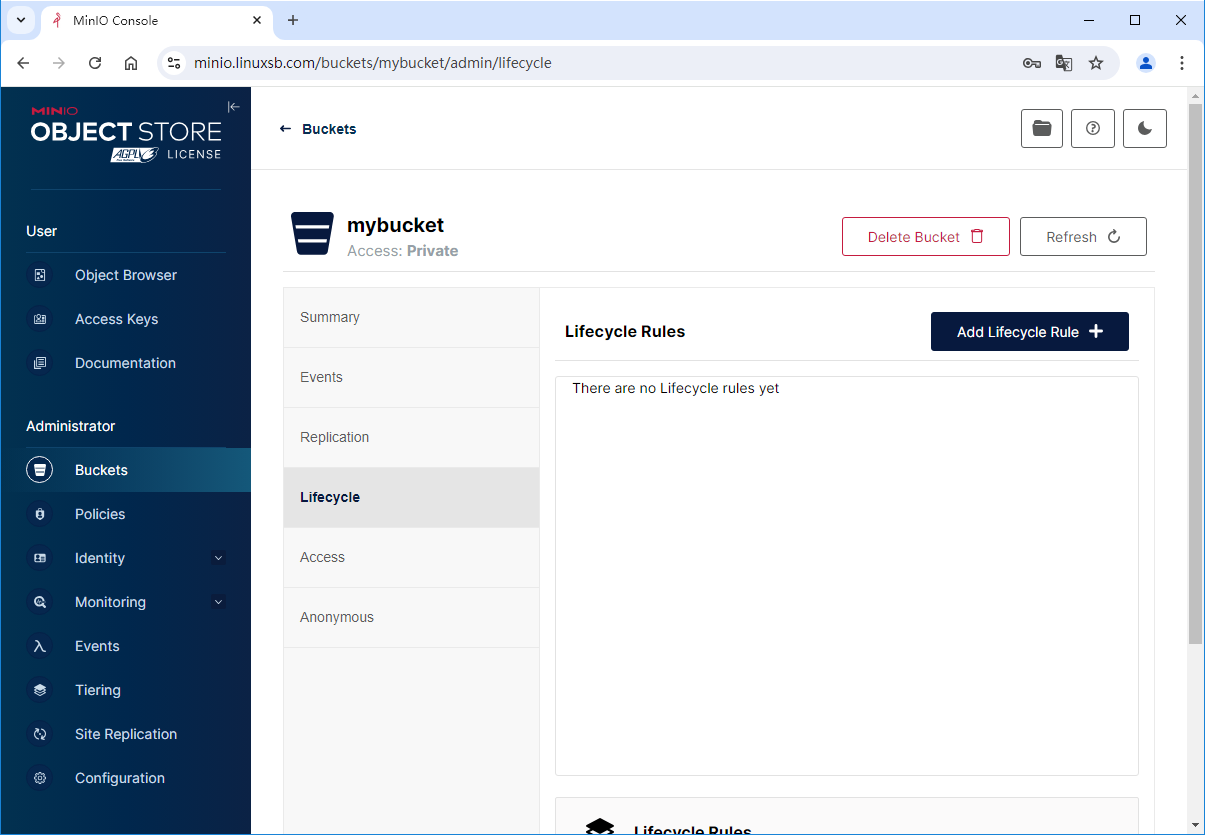Open Tiering in the sidebar
1205x835 pixels.
[97, 690]
